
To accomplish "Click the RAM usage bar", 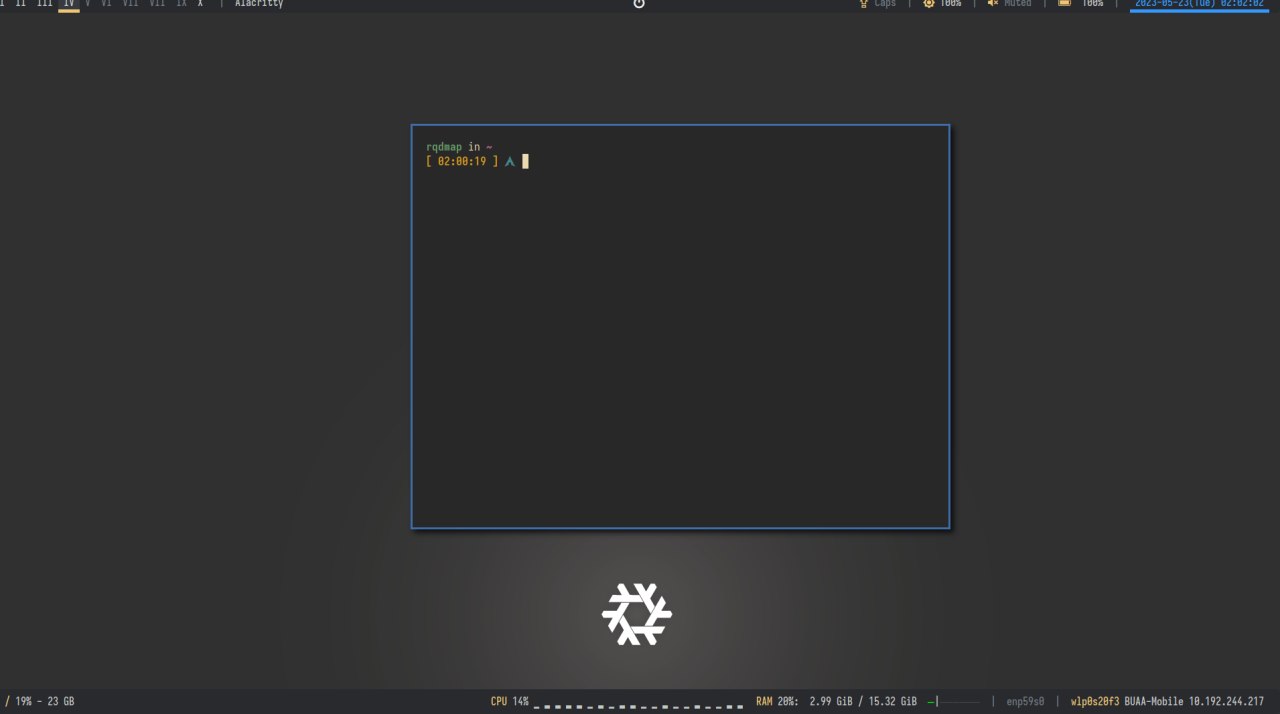I will [x=953, y=702].
